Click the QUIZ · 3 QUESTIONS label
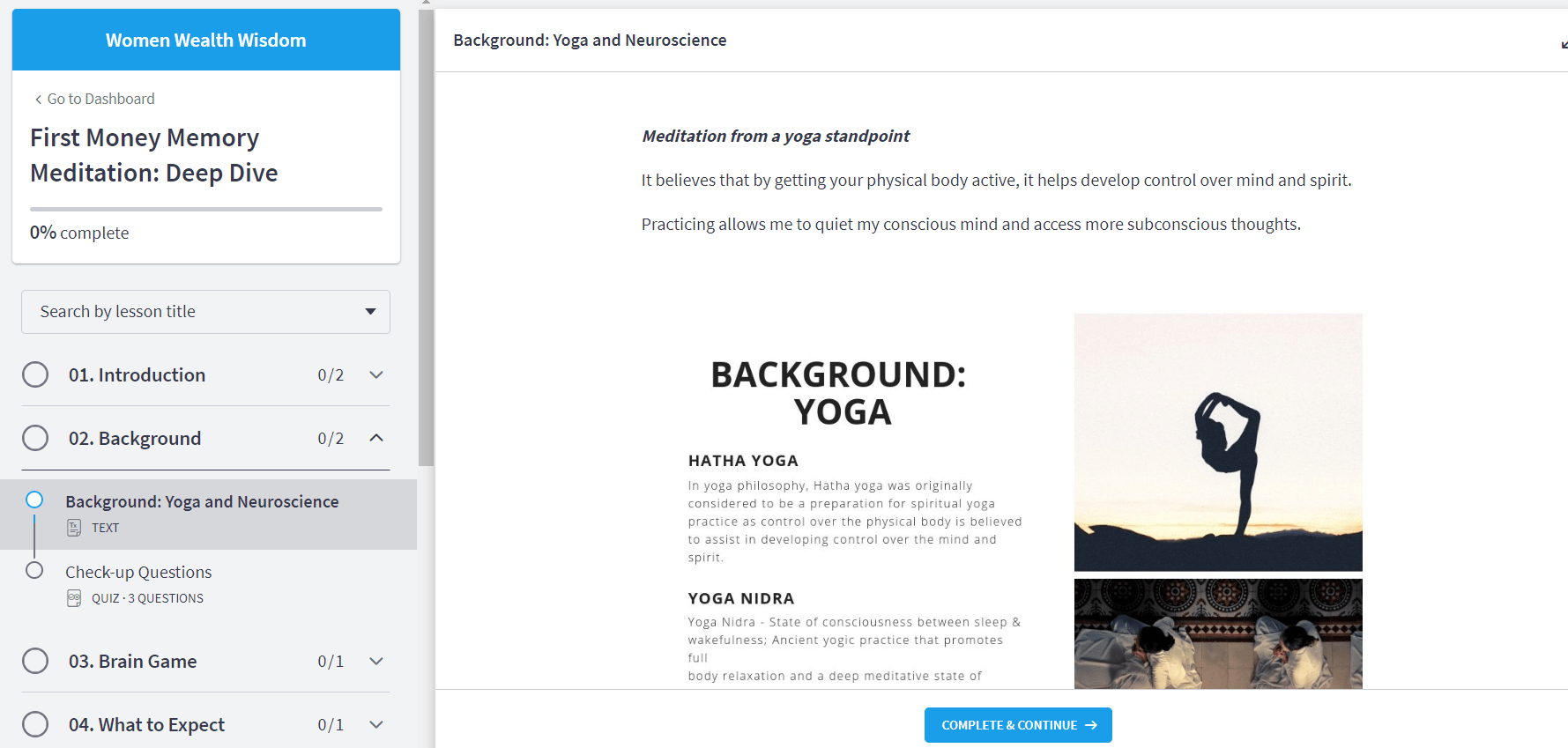This screenshot has height=748, width=1568. point(147,598)
